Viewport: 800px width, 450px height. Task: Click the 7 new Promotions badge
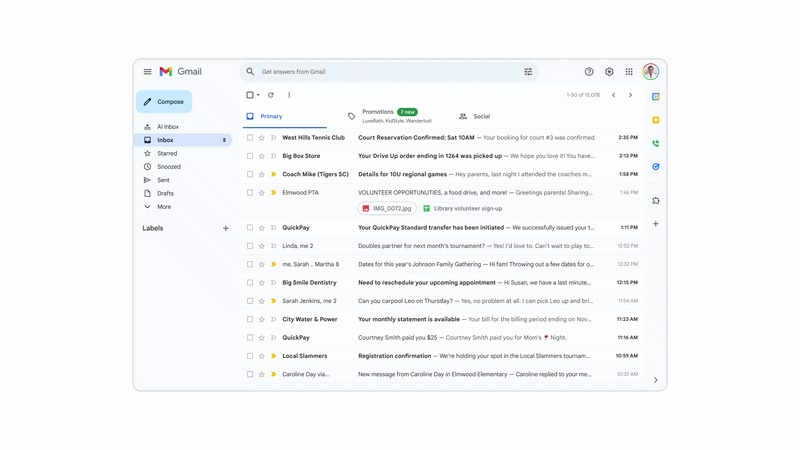coord(407,112)
